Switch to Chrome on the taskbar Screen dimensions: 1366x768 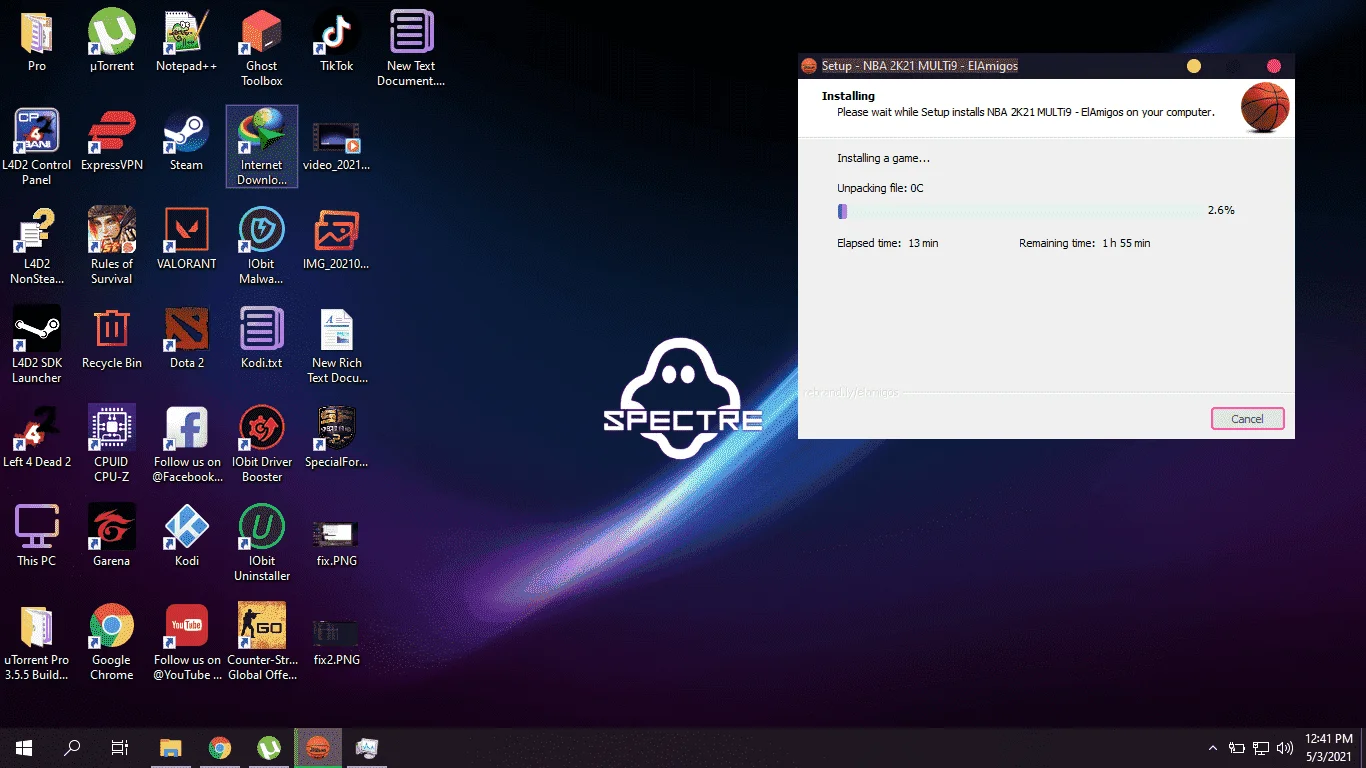[220, 748]
